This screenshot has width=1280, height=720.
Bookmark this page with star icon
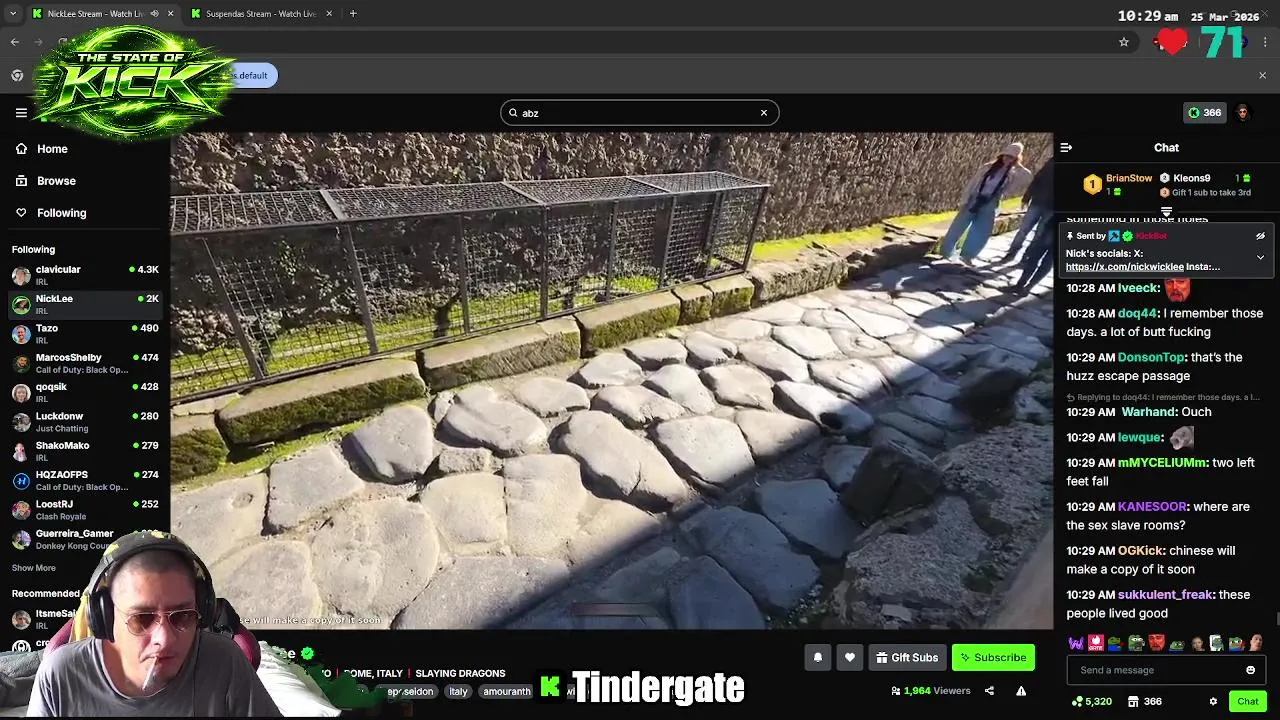(x=1124, y=42)
